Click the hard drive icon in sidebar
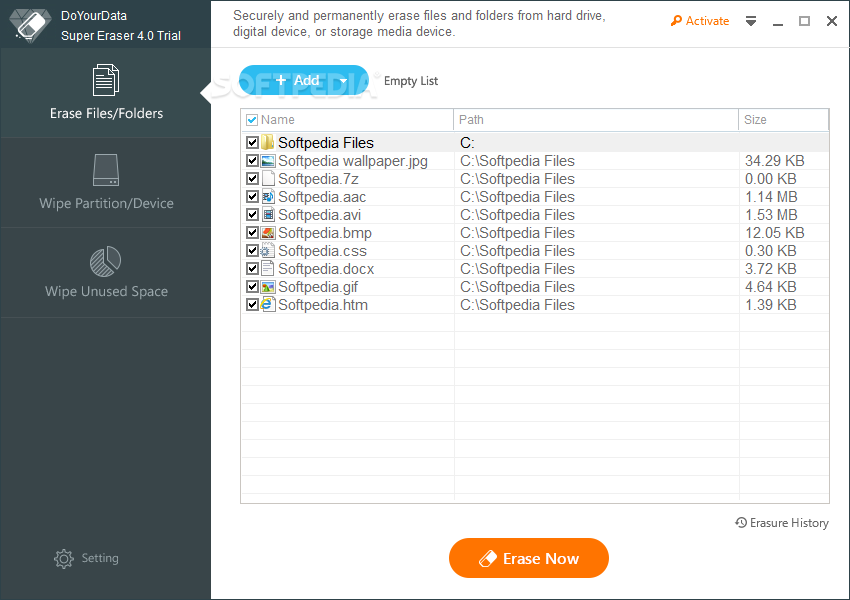 pyautogui.click(x=106, y=170)
